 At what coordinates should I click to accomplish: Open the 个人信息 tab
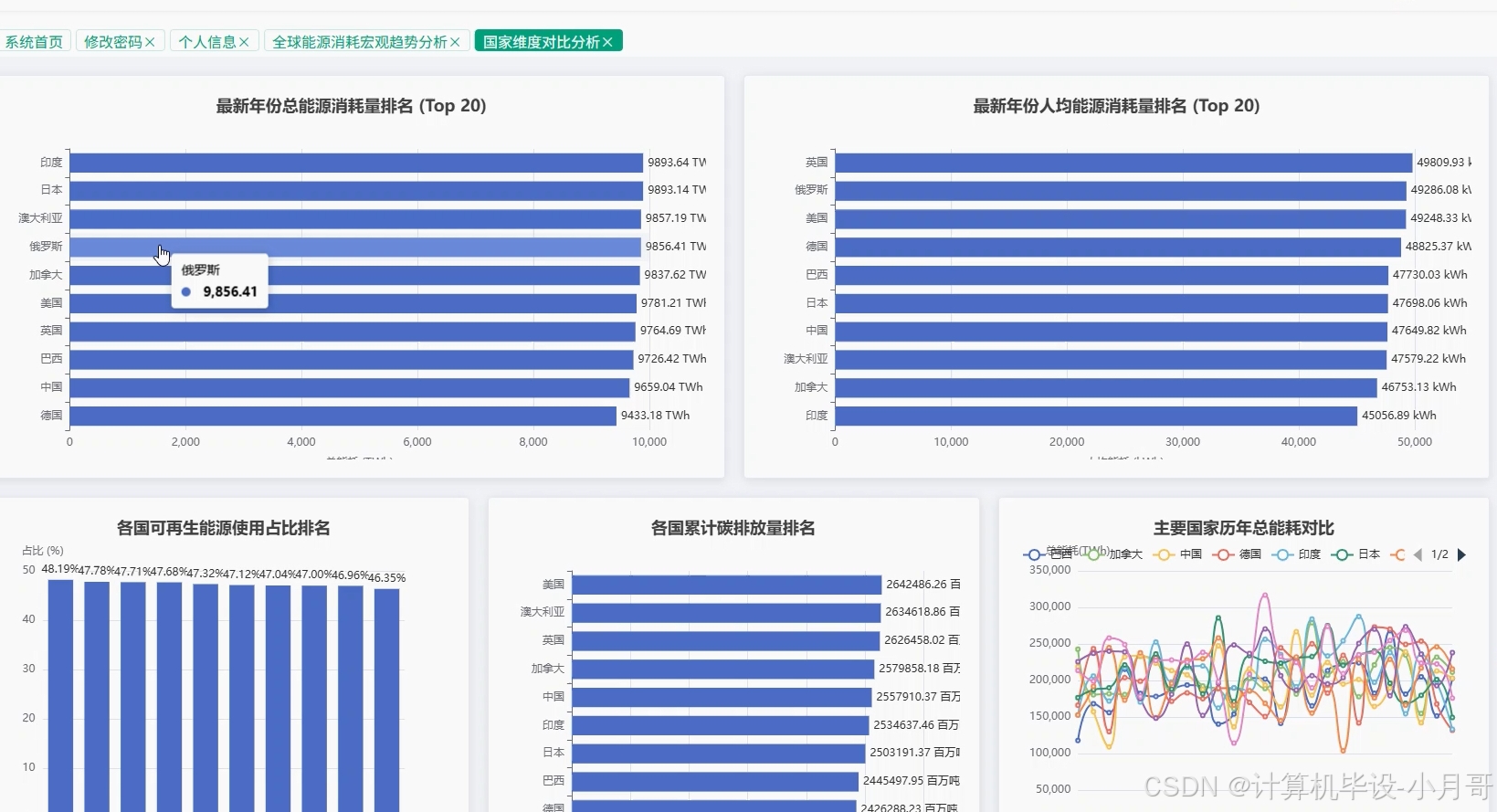pos(207,42)
